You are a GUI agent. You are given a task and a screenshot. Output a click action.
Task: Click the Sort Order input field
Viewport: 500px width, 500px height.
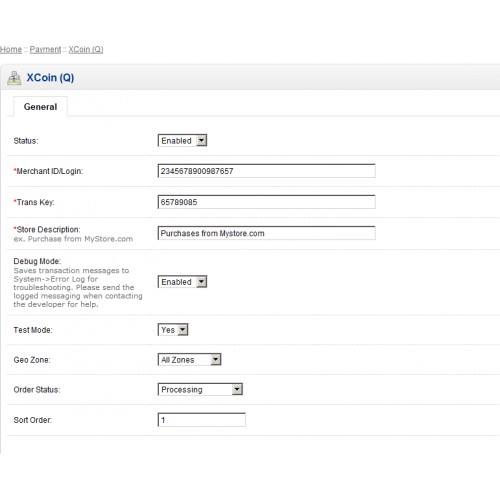(x=201, y=420)
